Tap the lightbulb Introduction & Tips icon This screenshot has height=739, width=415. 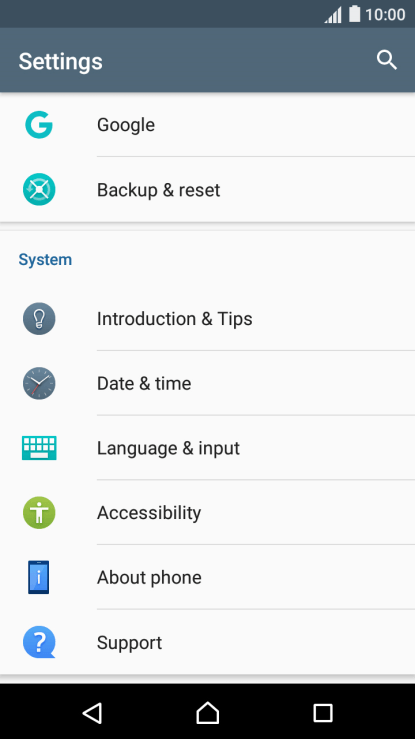click(39, 319)
